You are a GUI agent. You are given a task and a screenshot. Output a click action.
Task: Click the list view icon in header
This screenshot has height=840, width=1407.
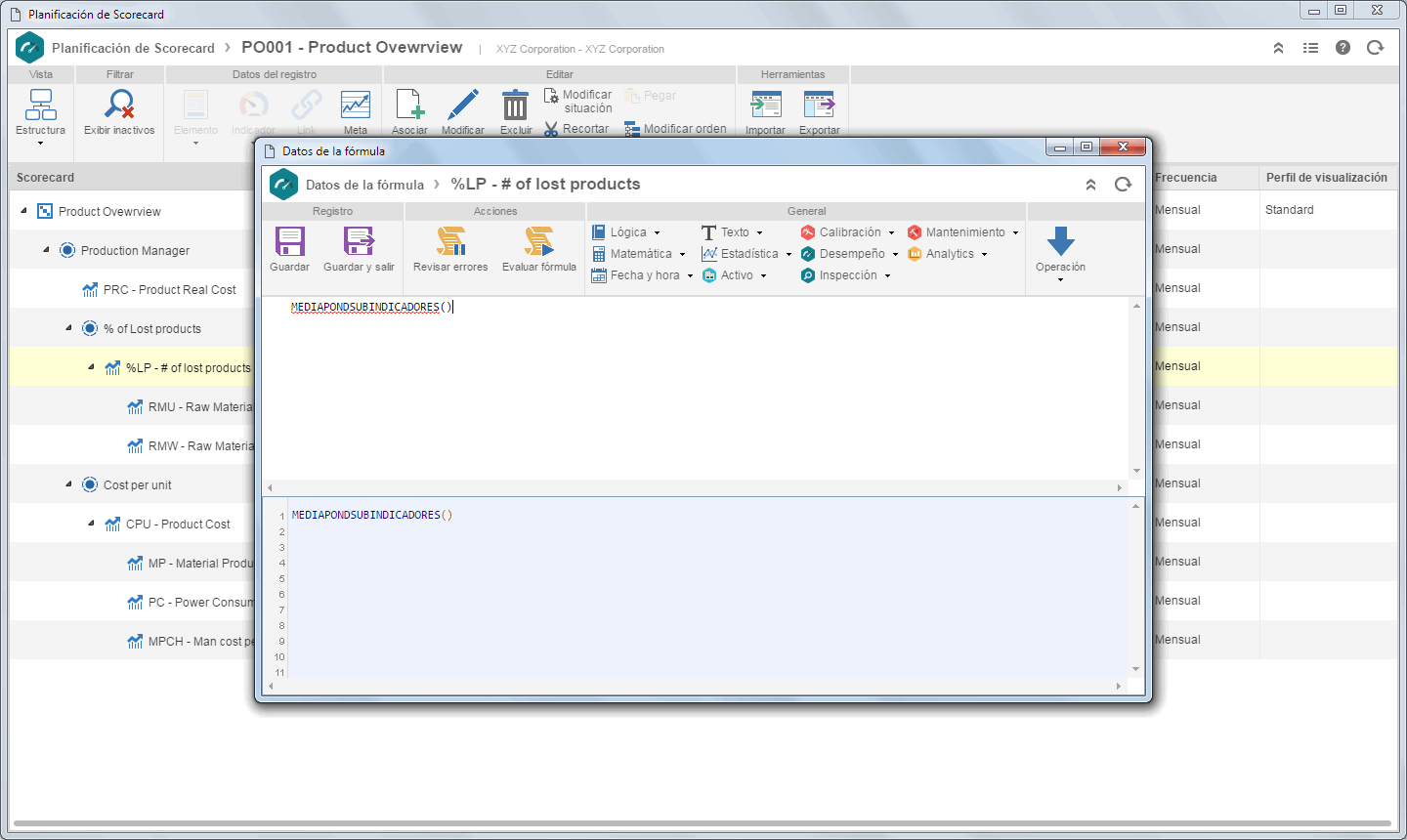pos(1310,48)
